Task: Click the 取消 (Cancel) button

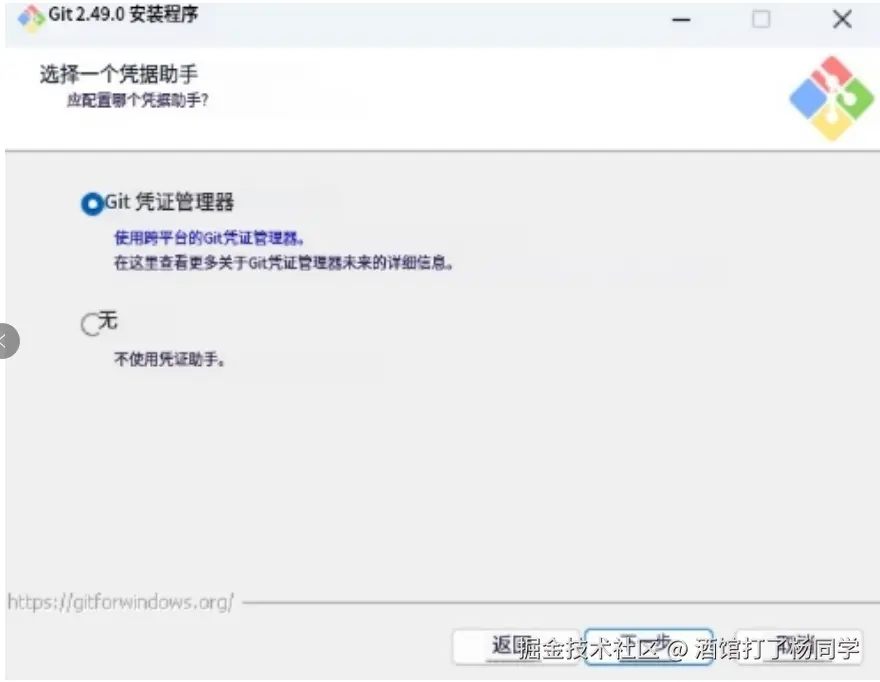Action: click(799, 647)
